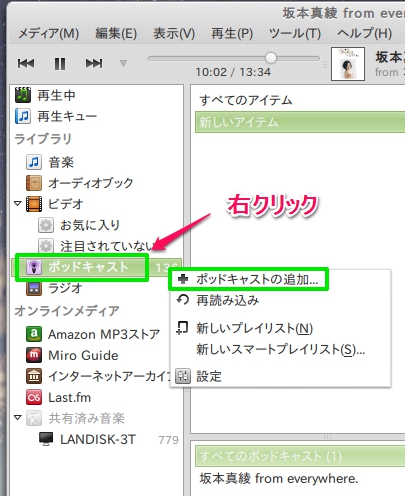Click the Amazon MP3ストア icon
The height and width of the screenshot is (496, 405).
point(34,334)
